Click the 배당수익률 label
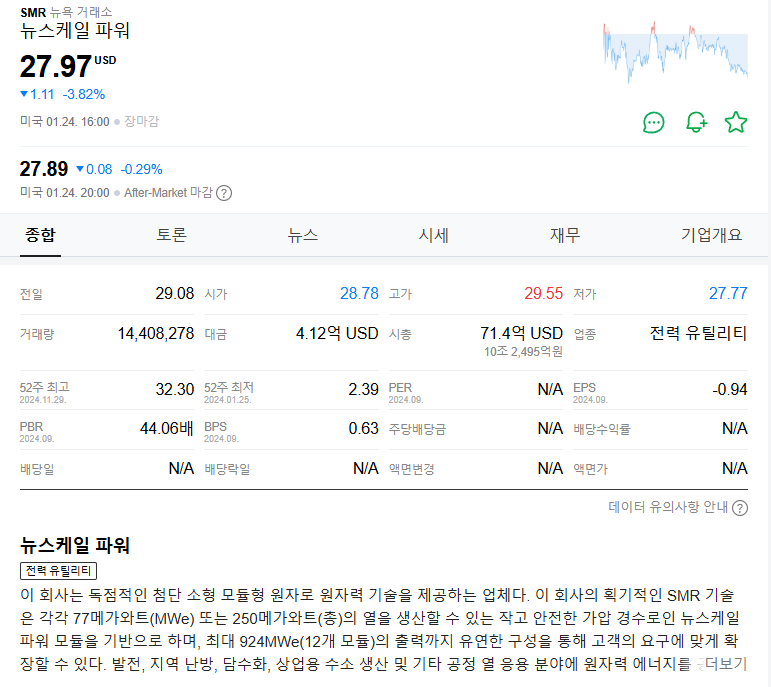Image resolution: width=771 pixels, height=687 pixels. coord(601,429)
